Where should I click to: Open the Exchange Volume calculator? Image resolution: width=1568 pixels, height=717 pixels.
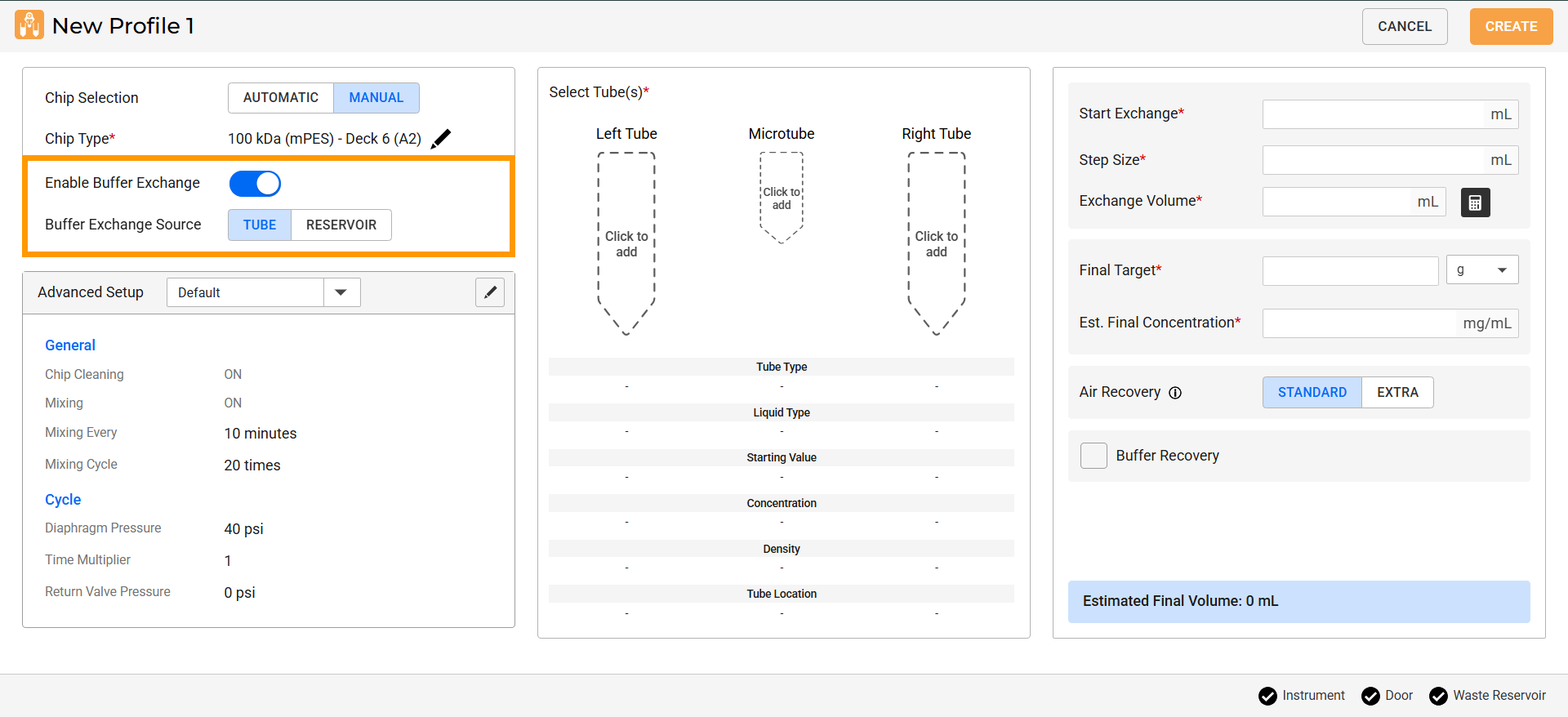point(1475,203)
